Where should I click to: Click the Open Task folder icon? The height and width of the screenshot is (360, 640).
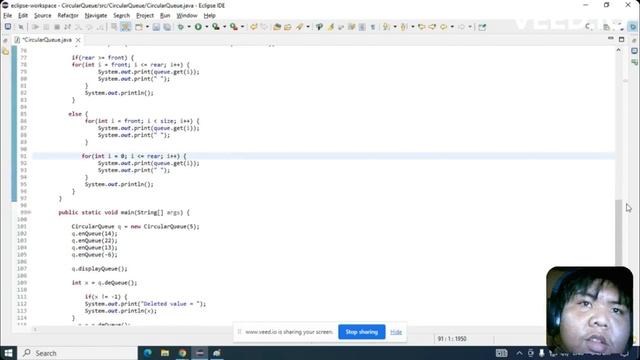[x=288, y=27]
